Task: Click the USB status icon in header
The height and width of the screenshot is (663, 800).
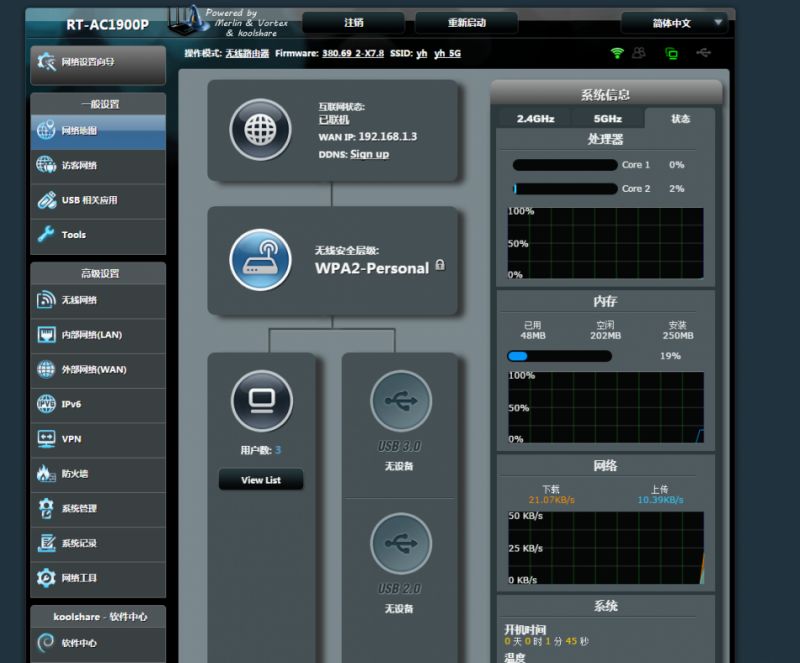Action: (703, 53)
